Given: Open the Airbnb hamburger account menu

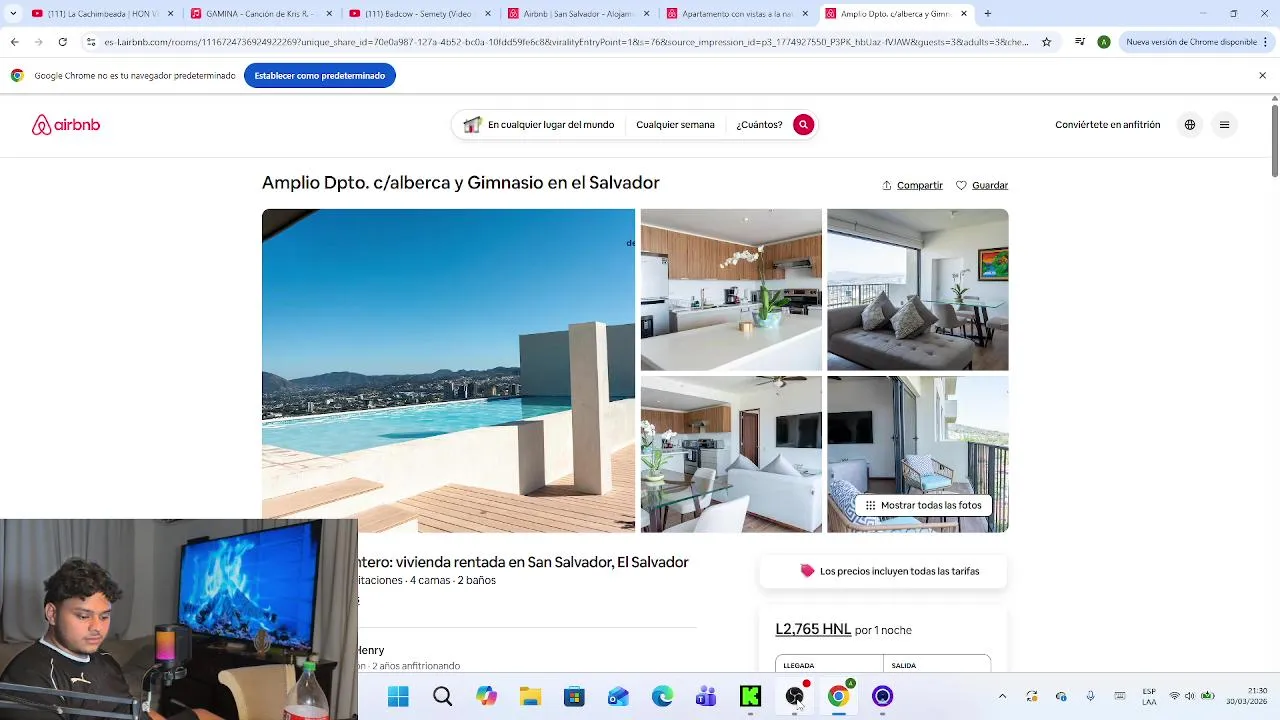Looking at the screenshot, I should [1224, 125].
